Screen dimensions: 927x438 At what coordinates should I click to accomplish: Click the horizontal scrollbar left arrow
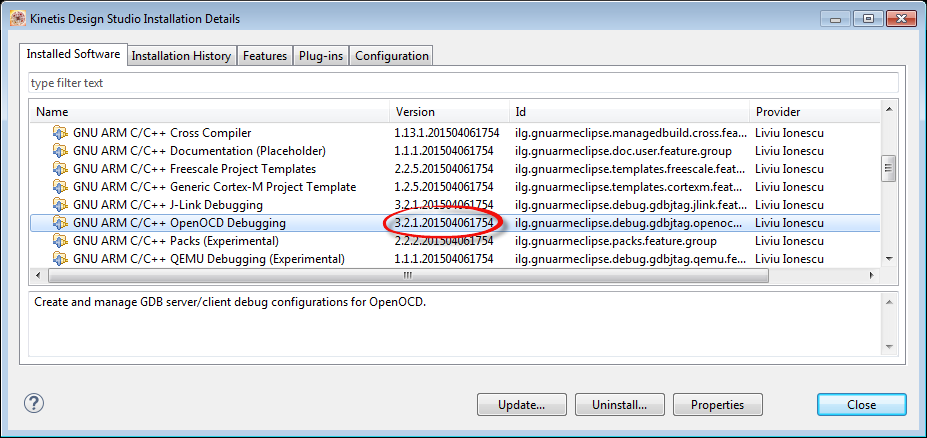click(38, 275)
